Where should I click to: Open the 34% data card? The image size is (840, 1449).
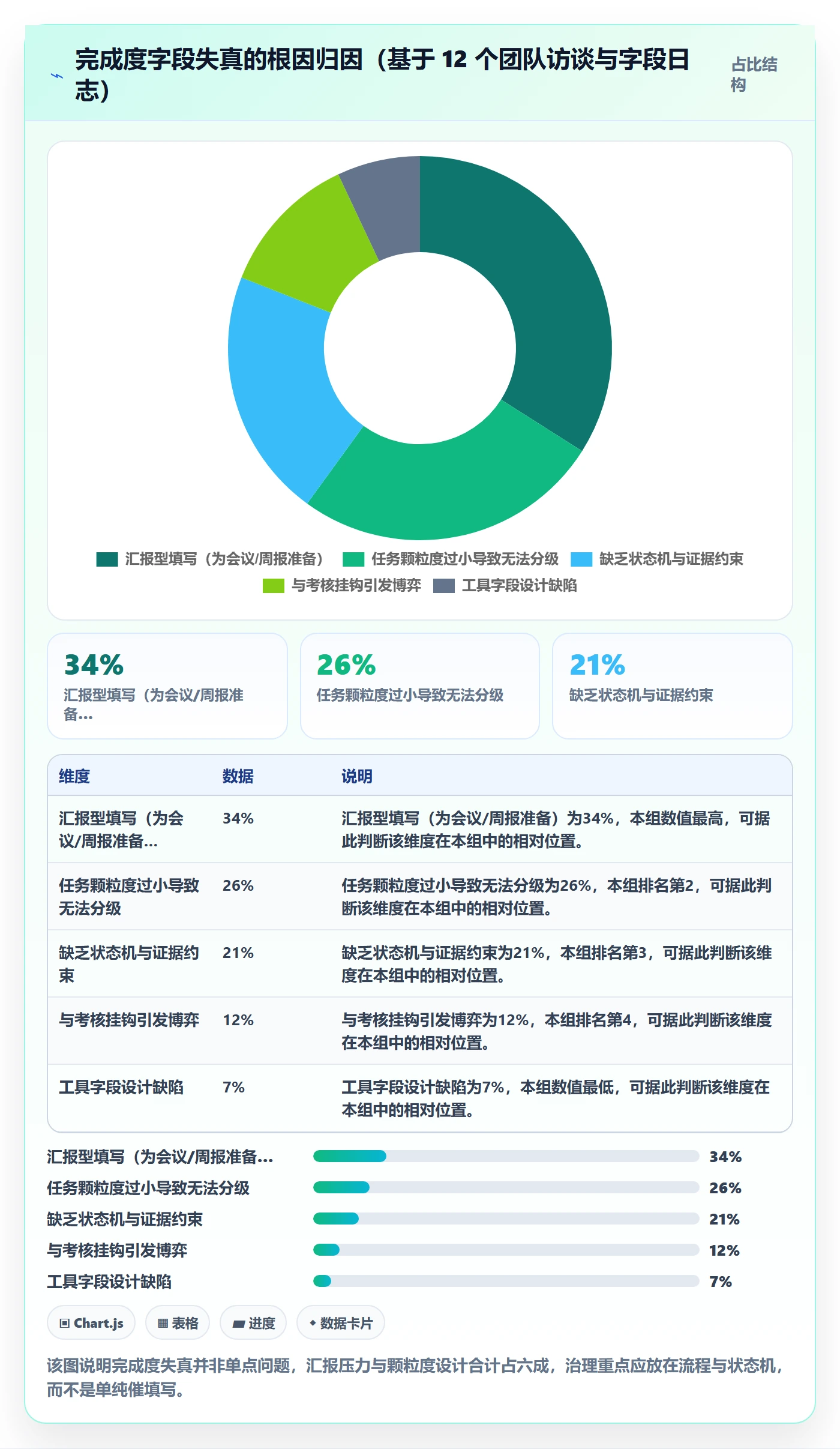coord(167,686)
